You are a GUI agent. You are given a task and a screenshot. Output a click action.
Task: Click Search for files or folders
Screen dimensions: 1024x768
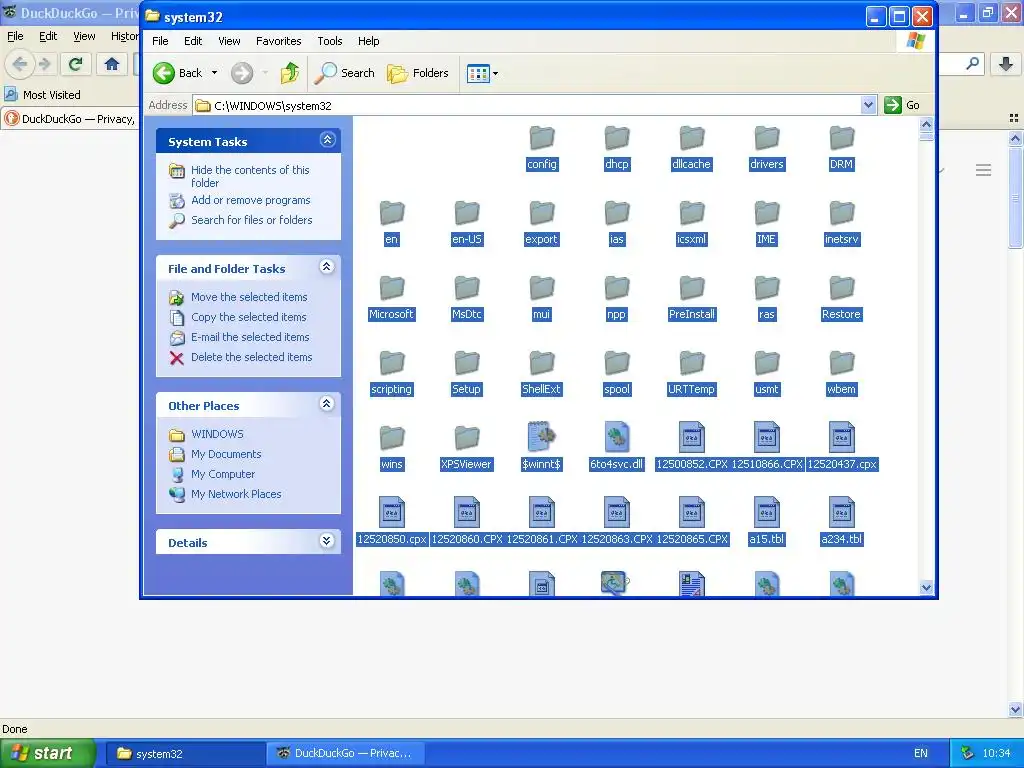pos(251,220)
